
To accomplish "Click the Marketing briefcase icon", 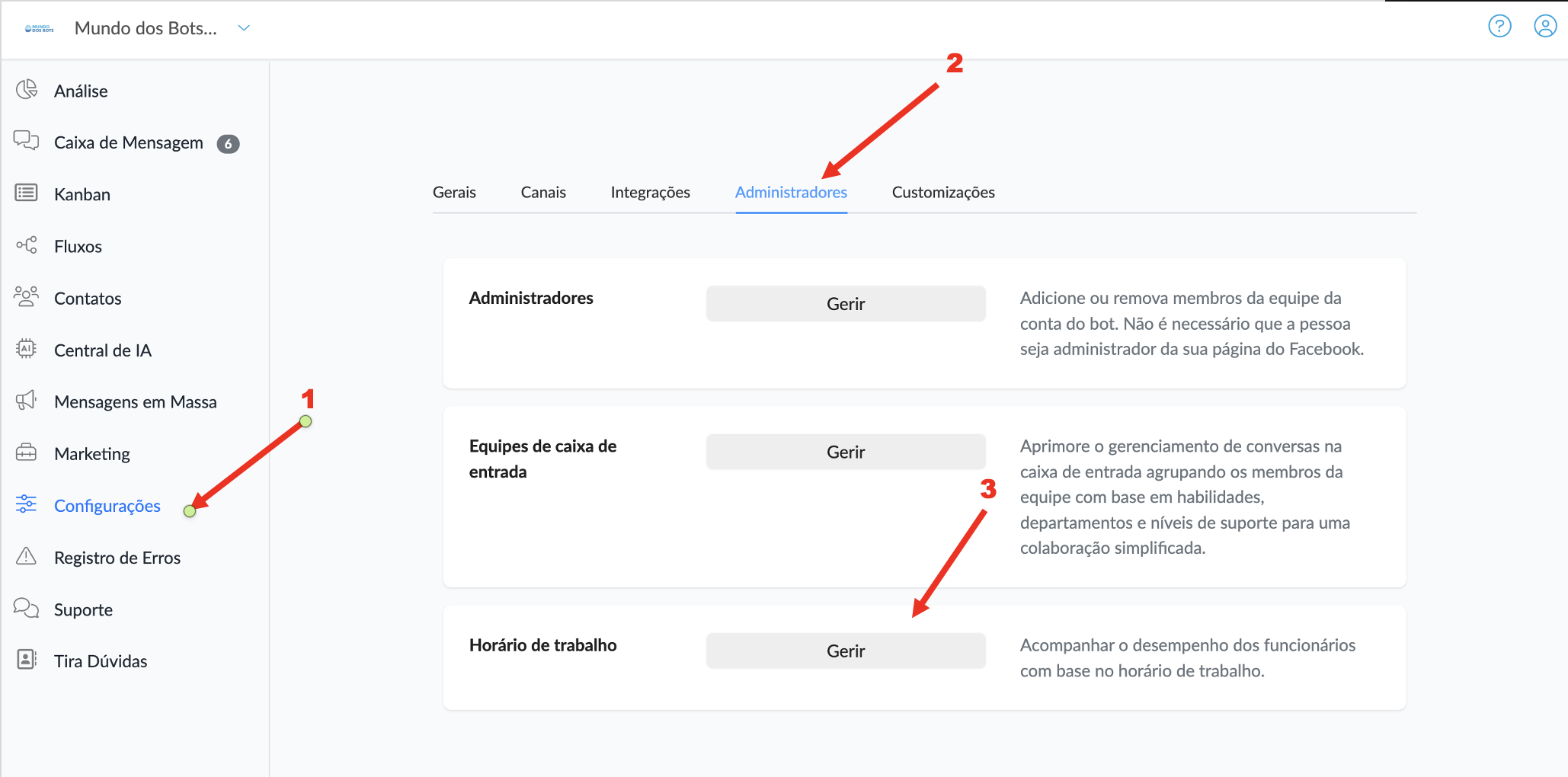I will coord(26,452).
